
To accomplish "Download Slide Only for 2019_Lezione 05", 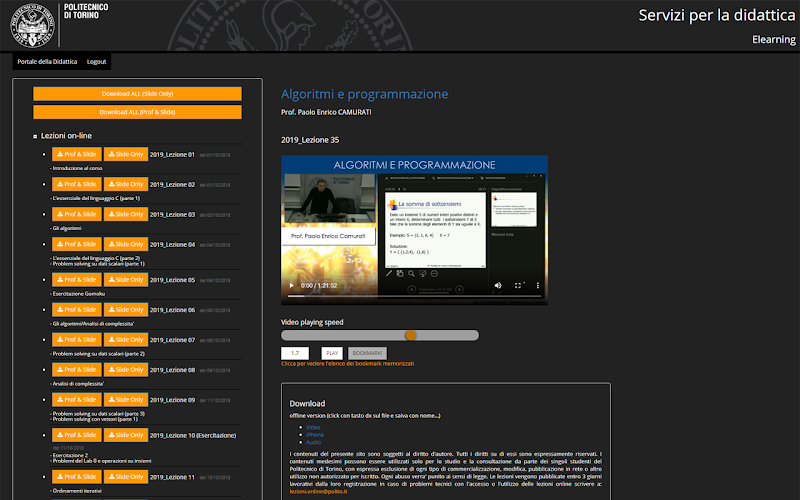I will point(126,280).
